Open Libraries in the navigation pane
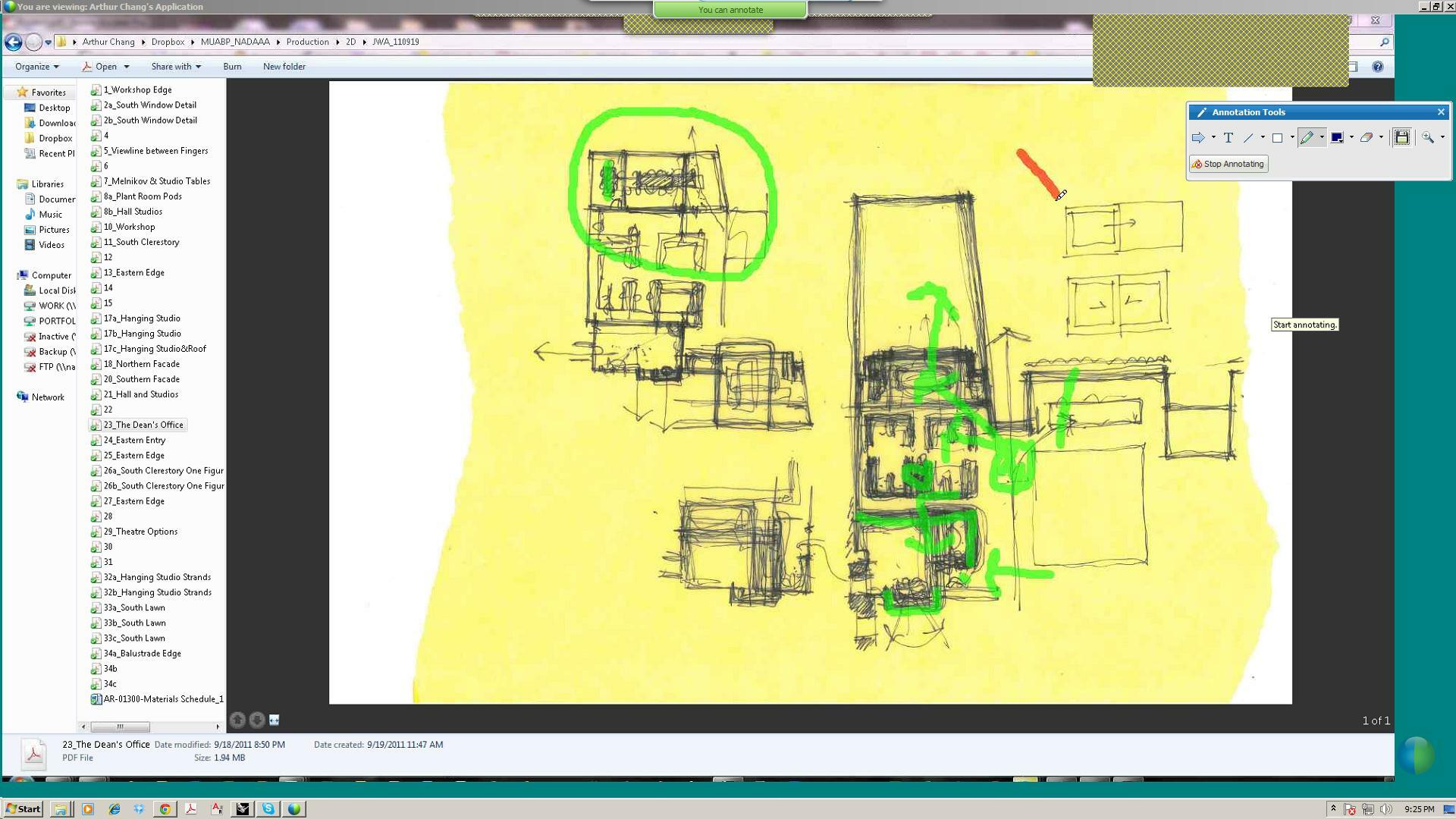 tap(41, 184)
